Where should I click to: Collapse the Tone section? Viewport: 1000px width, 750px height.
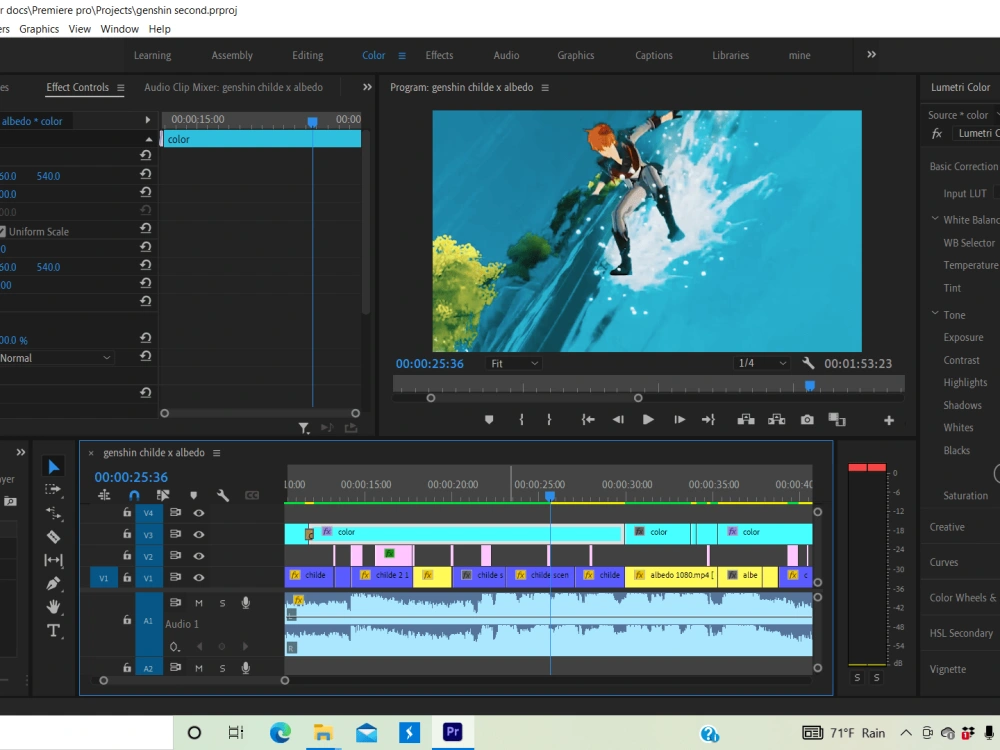(935, 314)
